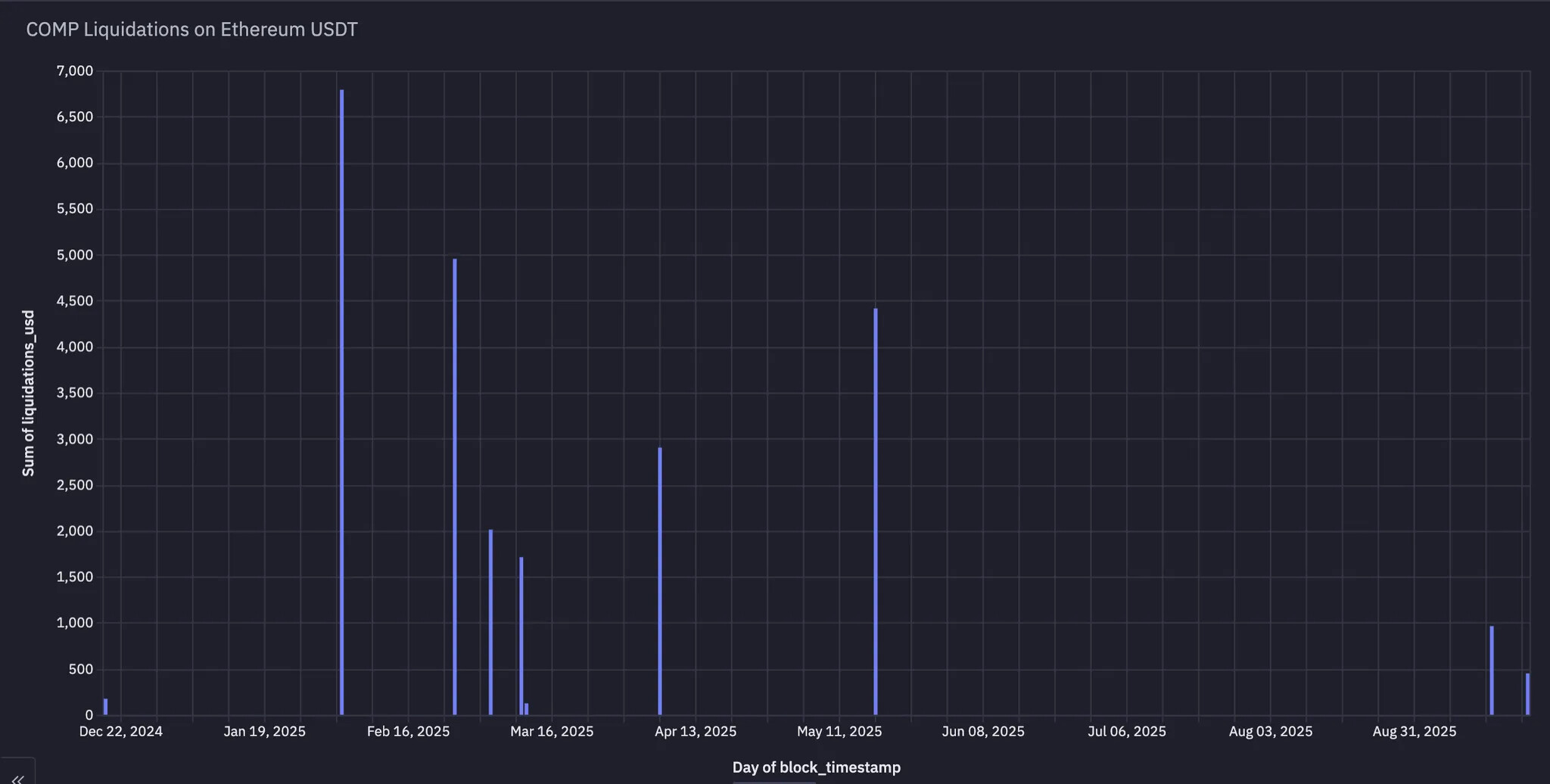
Task: Select the small December 2024 bar
Action: tap(106, 707)
